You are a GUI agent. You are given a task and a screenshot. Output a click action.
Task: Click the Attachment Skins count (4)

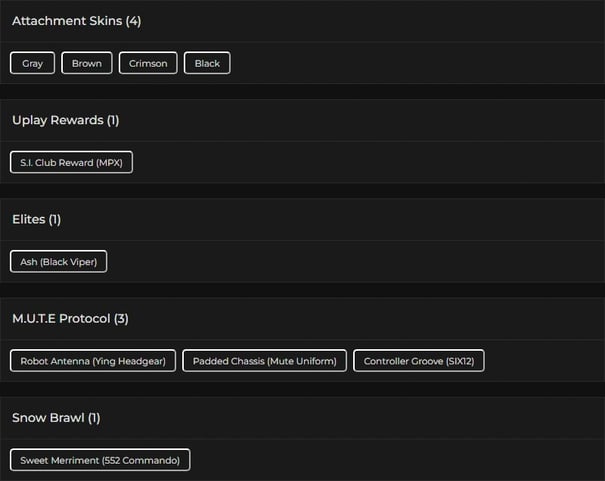[133, 21]
